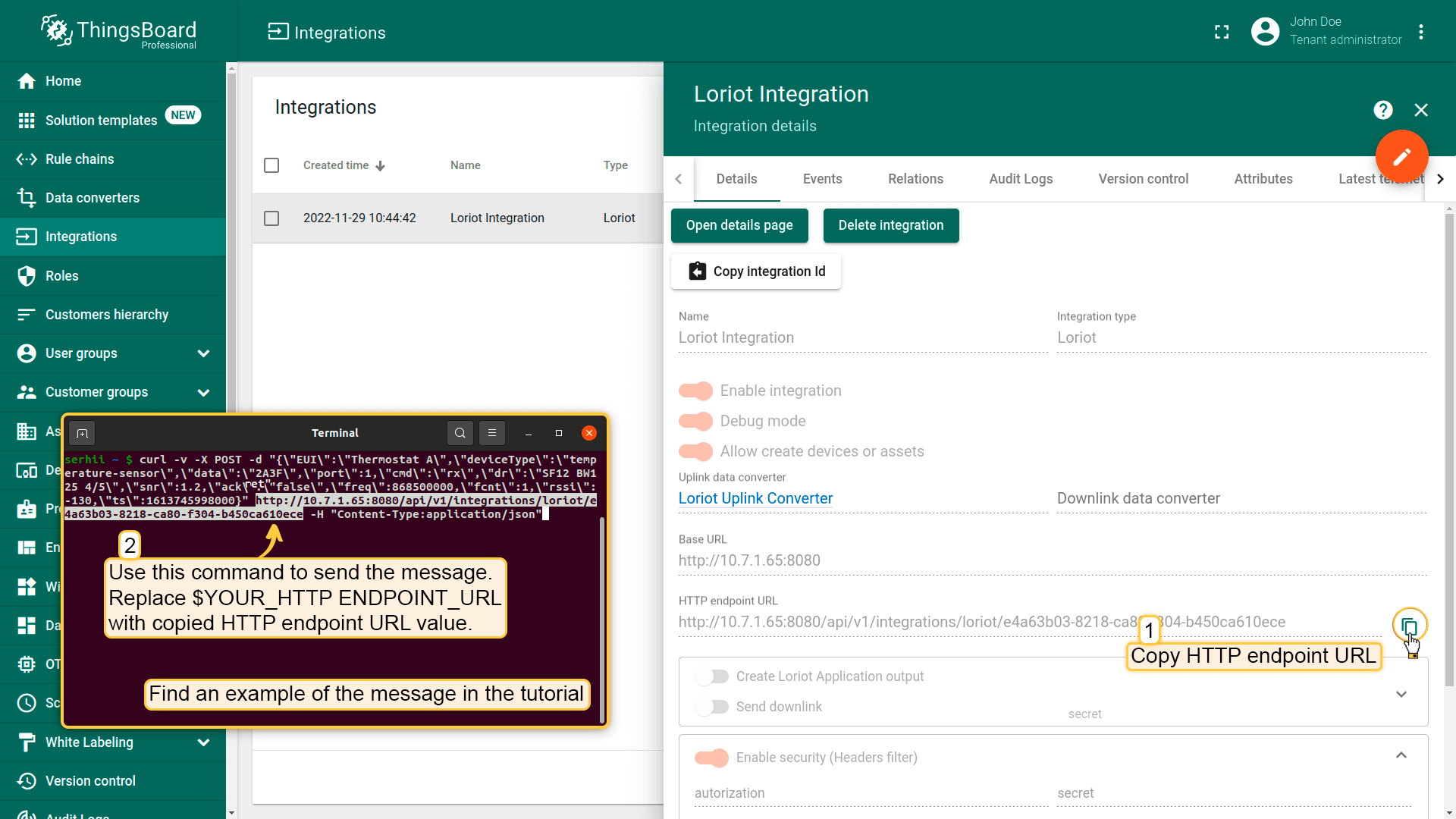Open Home from sidebar
1456x819 pixels.
point(113,81)
